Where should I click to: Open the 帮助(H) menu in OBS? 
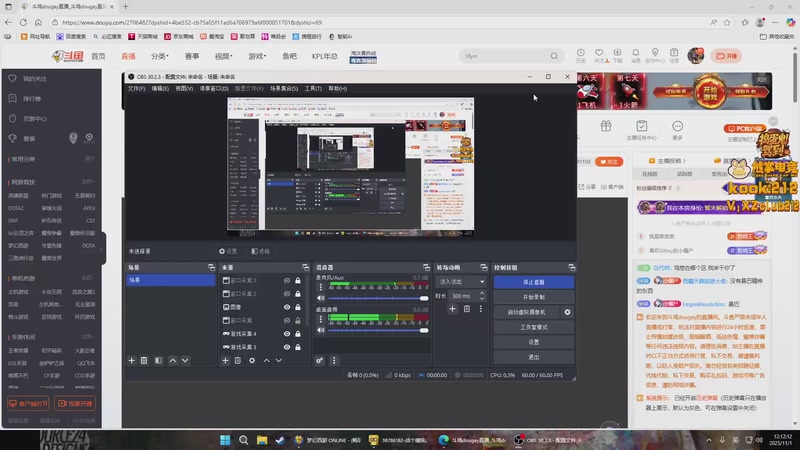[x=338, y=88]
